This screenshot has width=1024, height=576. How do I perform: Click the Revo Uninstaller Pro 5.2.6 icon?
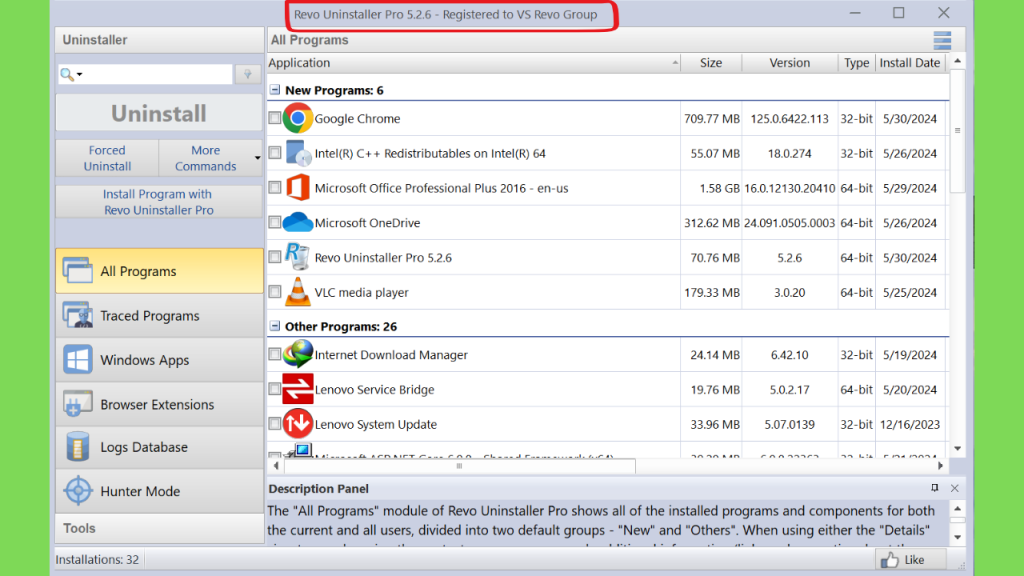297,257
